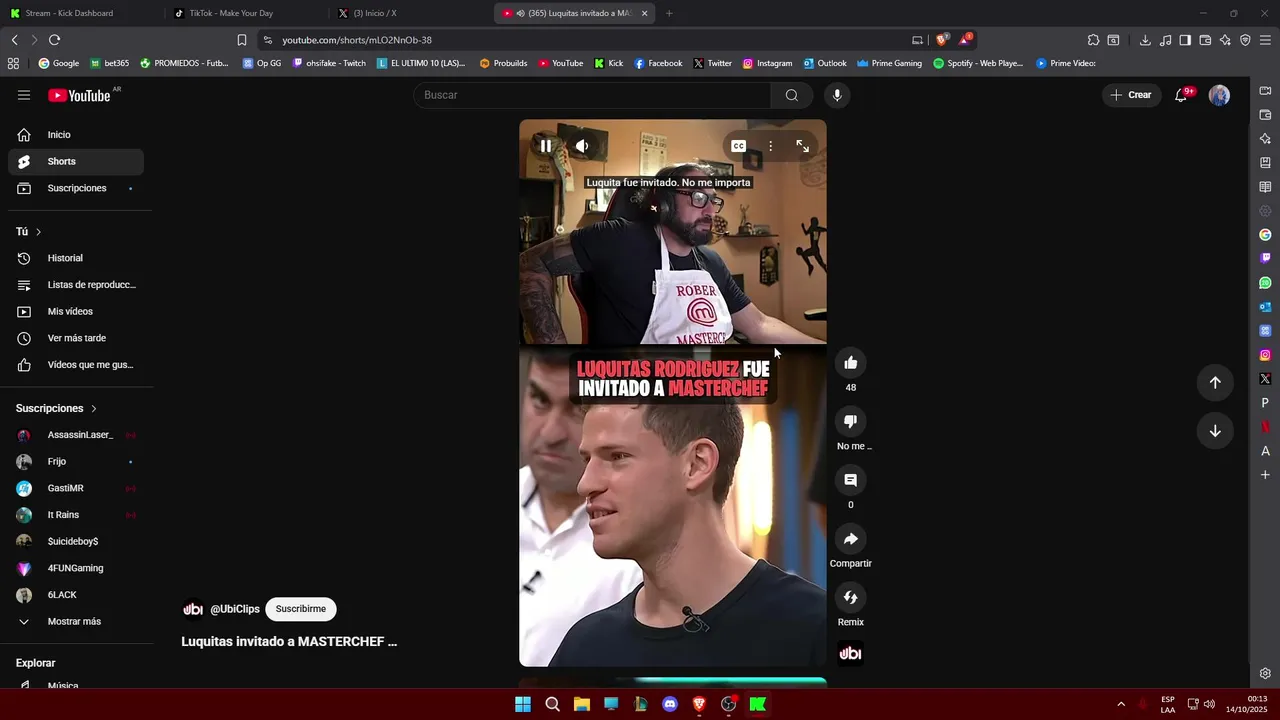Open AssassinLaser_ channel subscription
This screenshot has width=1280, height=720.
coord(76,435)
